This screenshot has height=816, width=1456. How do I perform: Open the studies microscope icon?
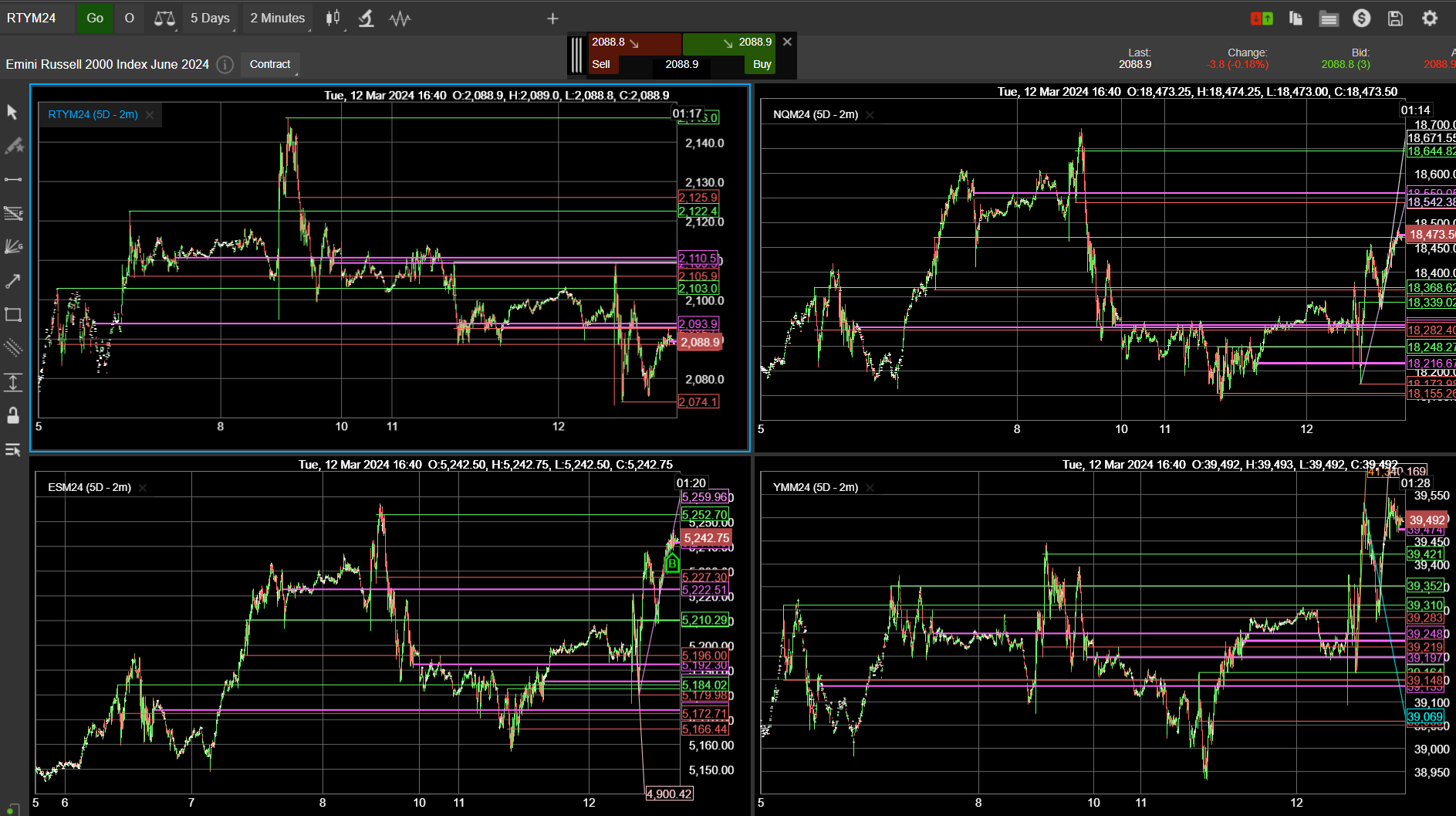click(x=367, y=18)
